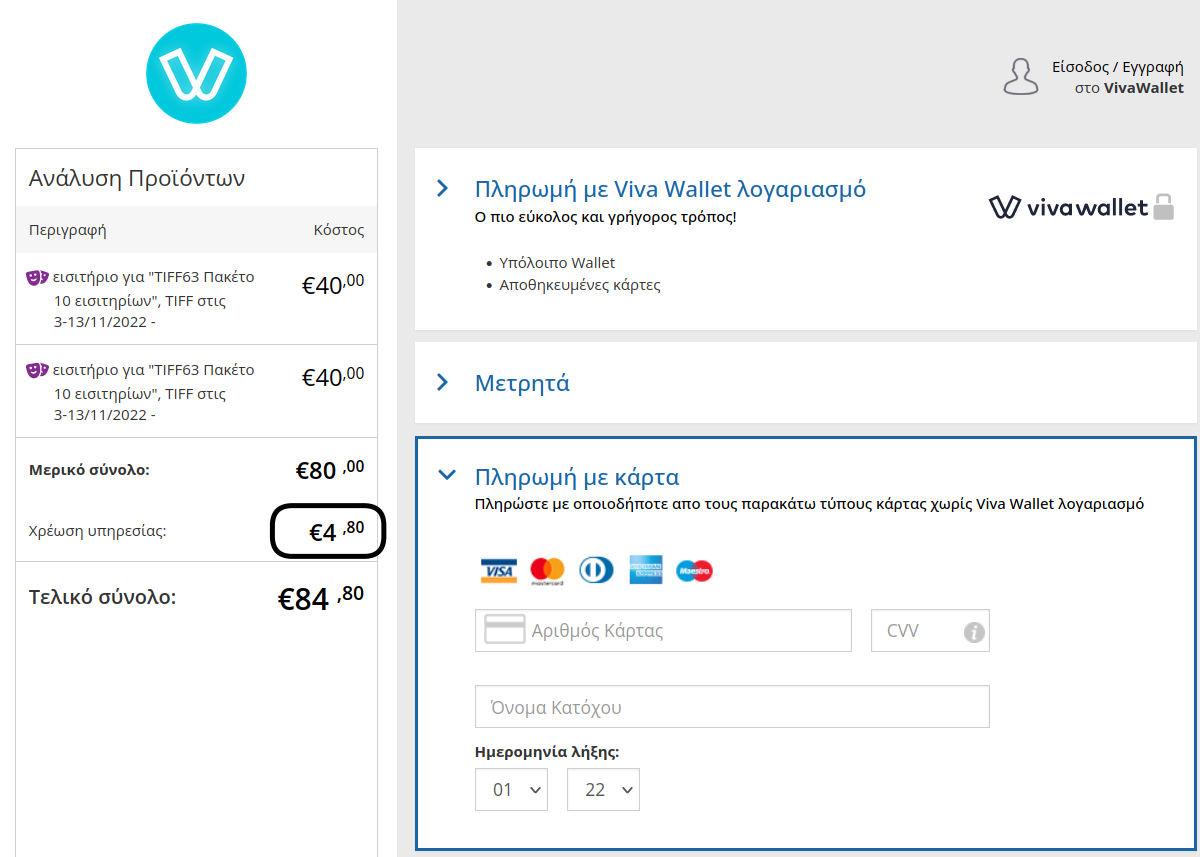
Task: Open the expiry month dropdown showing 01
Action: click(511, 790)
